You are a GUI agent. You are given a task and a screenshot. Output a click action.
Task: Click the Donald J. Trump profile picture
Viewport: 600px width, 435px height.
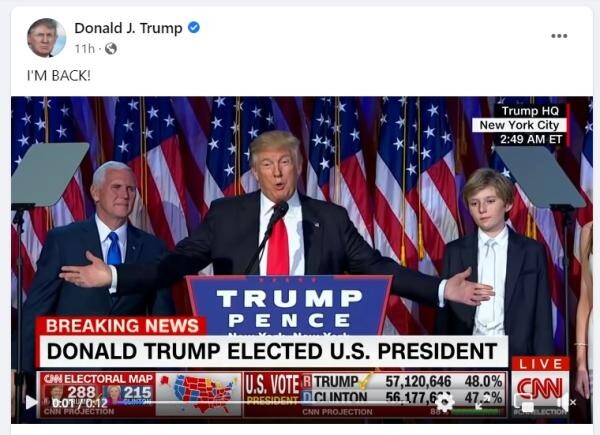(x=46, y=37)
